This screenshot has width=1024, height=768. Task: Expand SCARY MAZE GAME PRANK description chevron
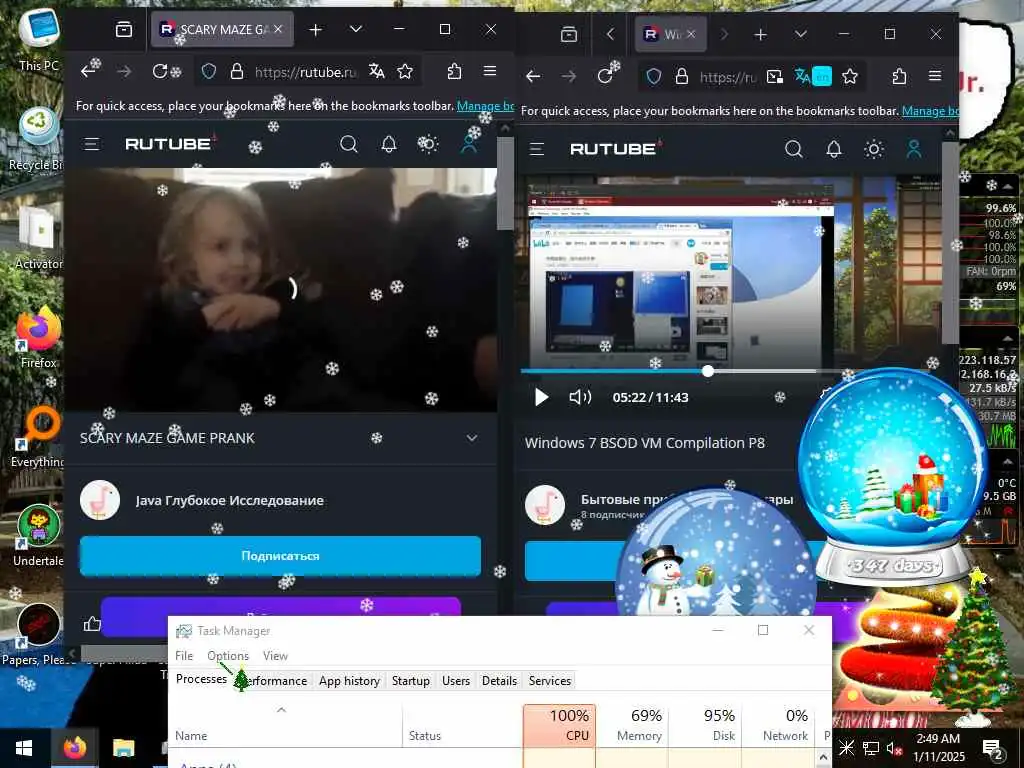[x=472, y=438]
